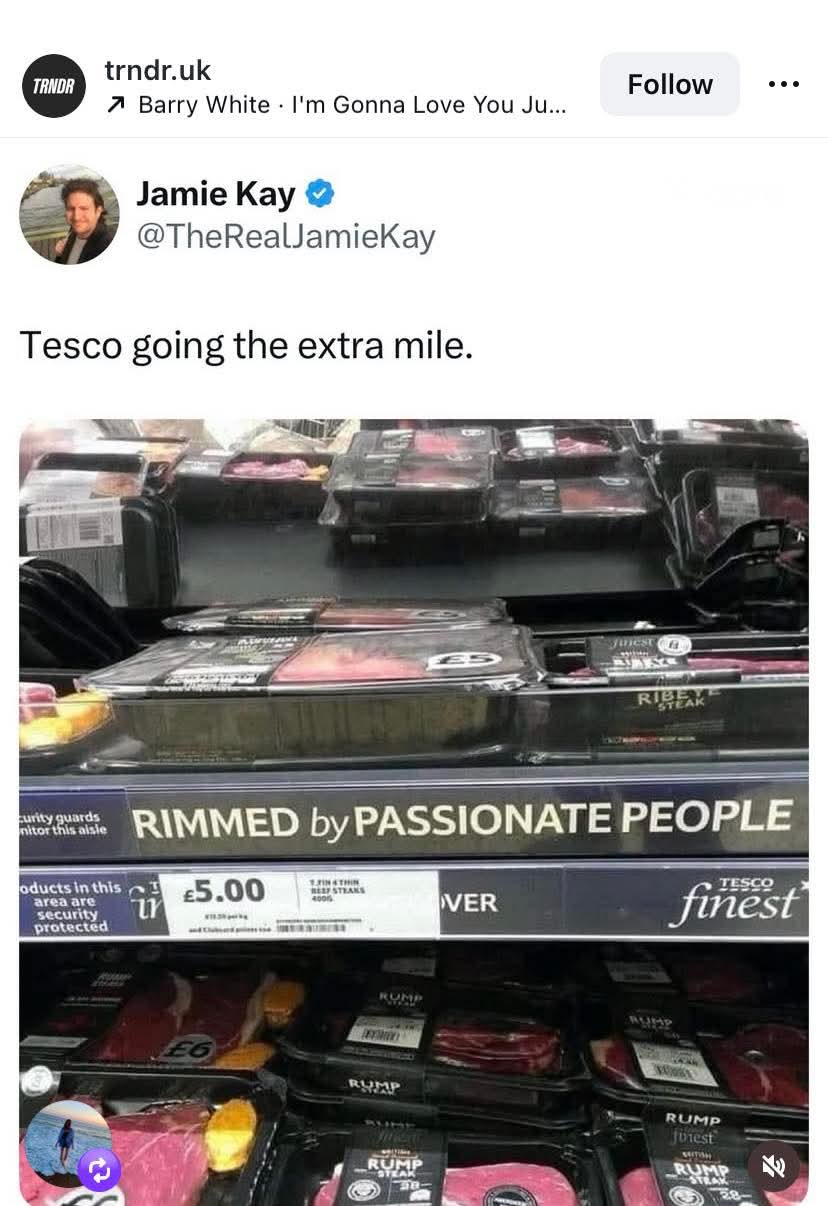Image resolution: width=828 pixels, height=1206 pixels.
Task: Click the 'Tesco going the extra mile.' caption
Action: [x=246, y=345]
